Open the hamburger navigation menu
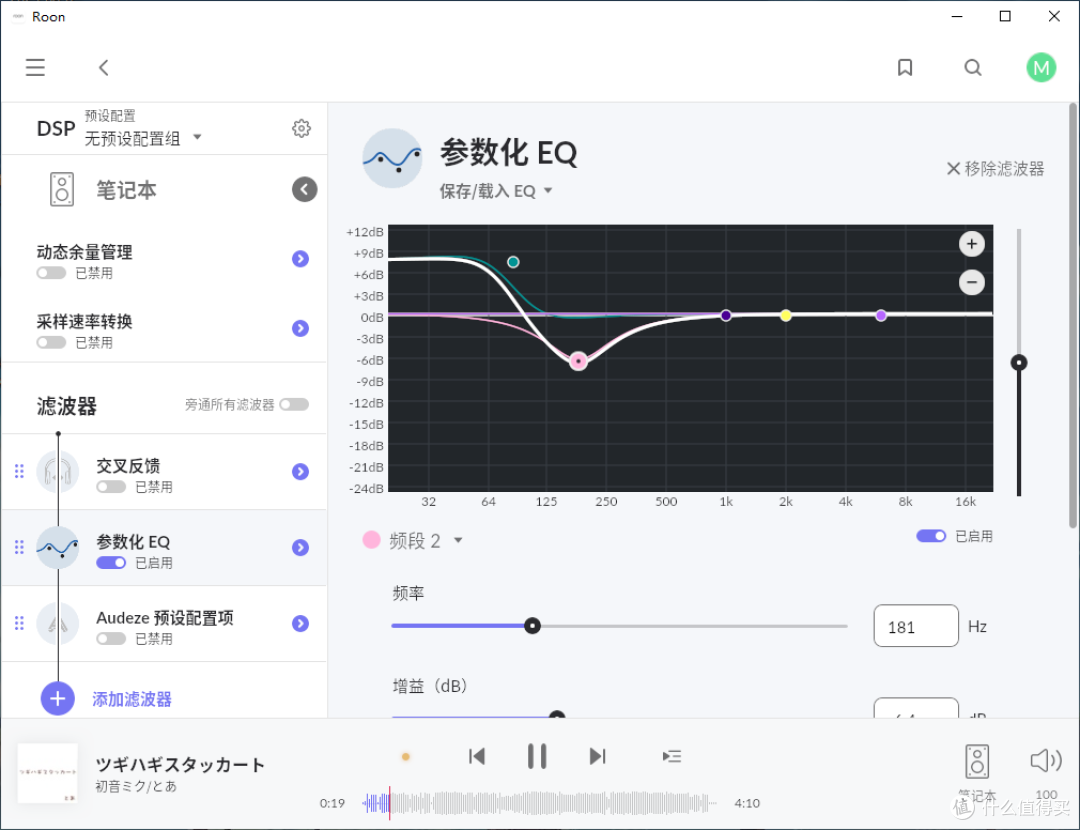 pyautogui.click(x=35, y=67)
